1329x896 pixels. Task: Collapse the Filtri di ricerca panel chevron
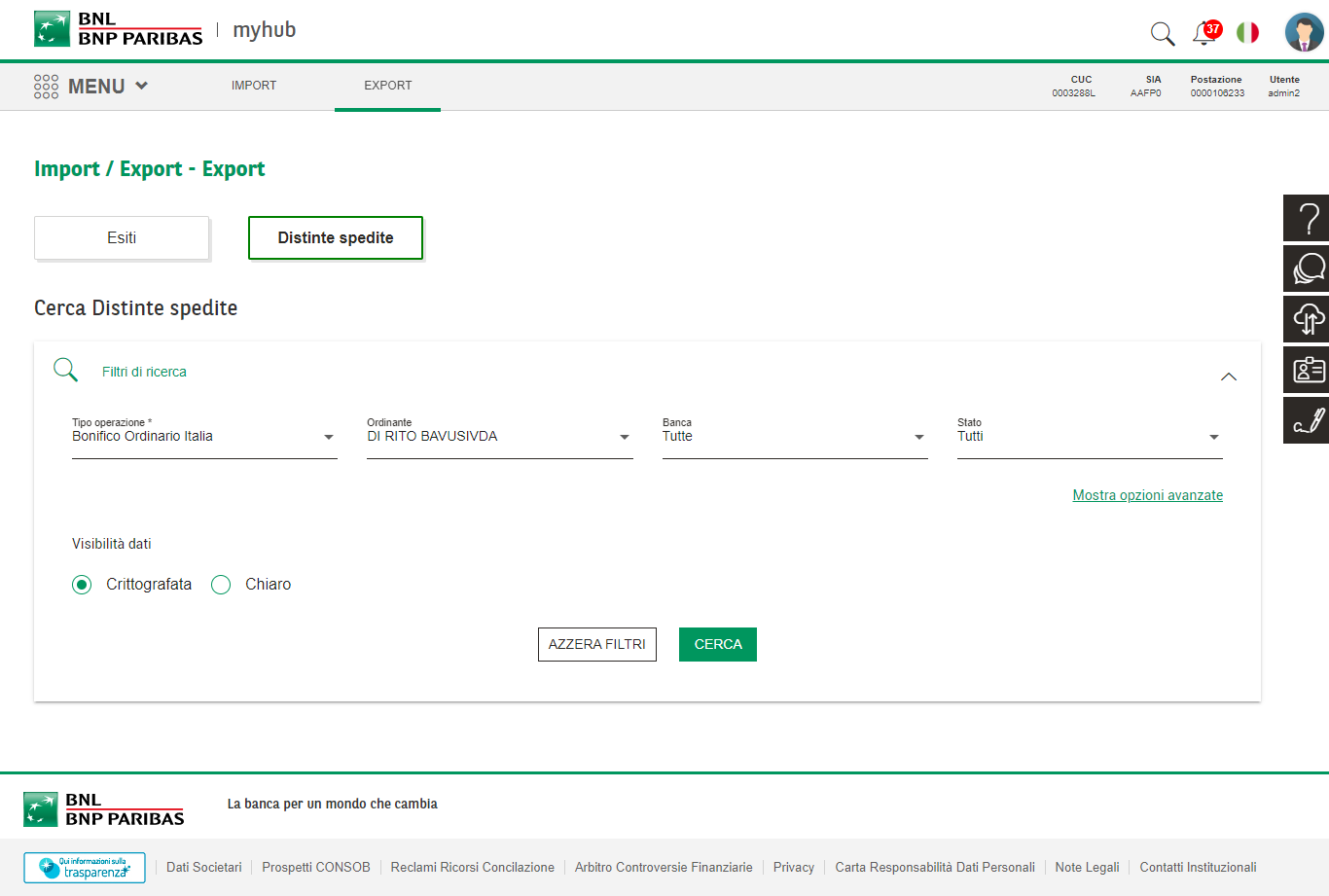click(x=1229, y=376)
